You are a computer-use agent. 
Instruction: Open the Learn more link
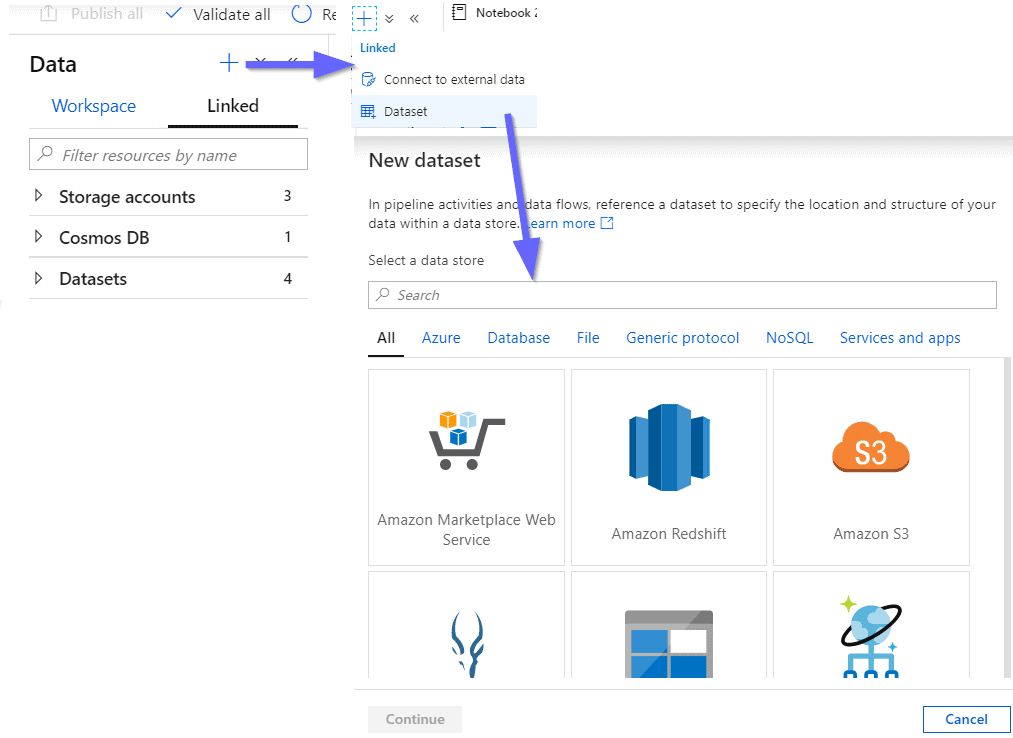click(569, 224)
